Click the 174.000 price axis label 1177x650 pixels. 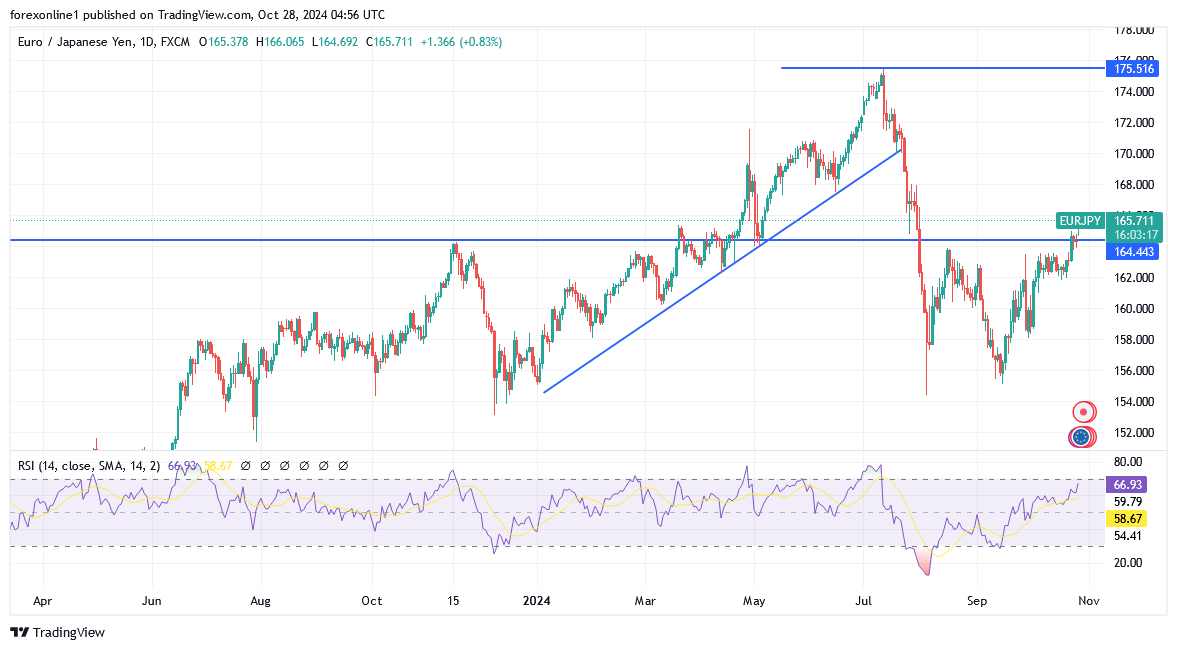click(x=1133, y=92)
